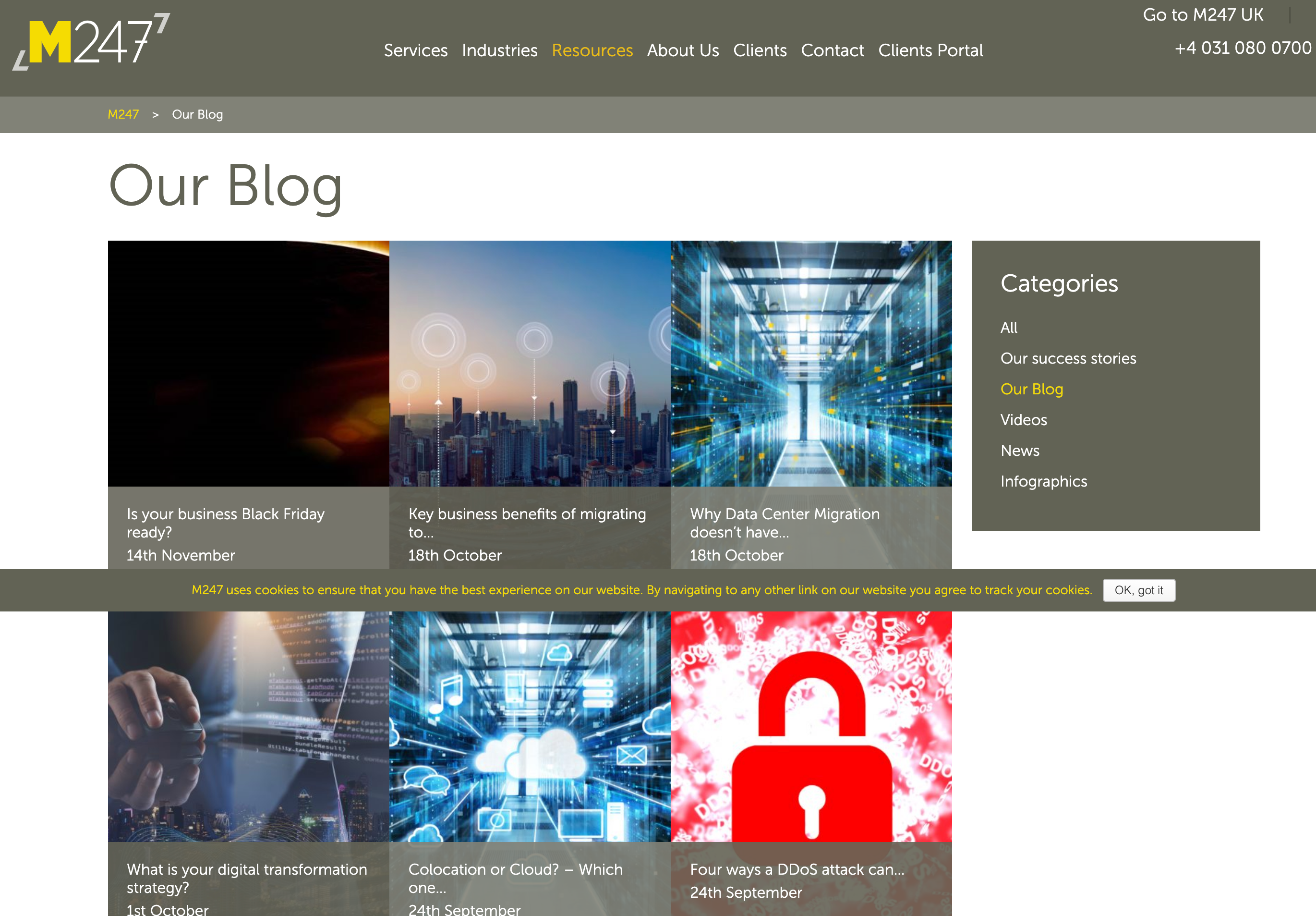Choose the Videos category

coord(1023,420)
